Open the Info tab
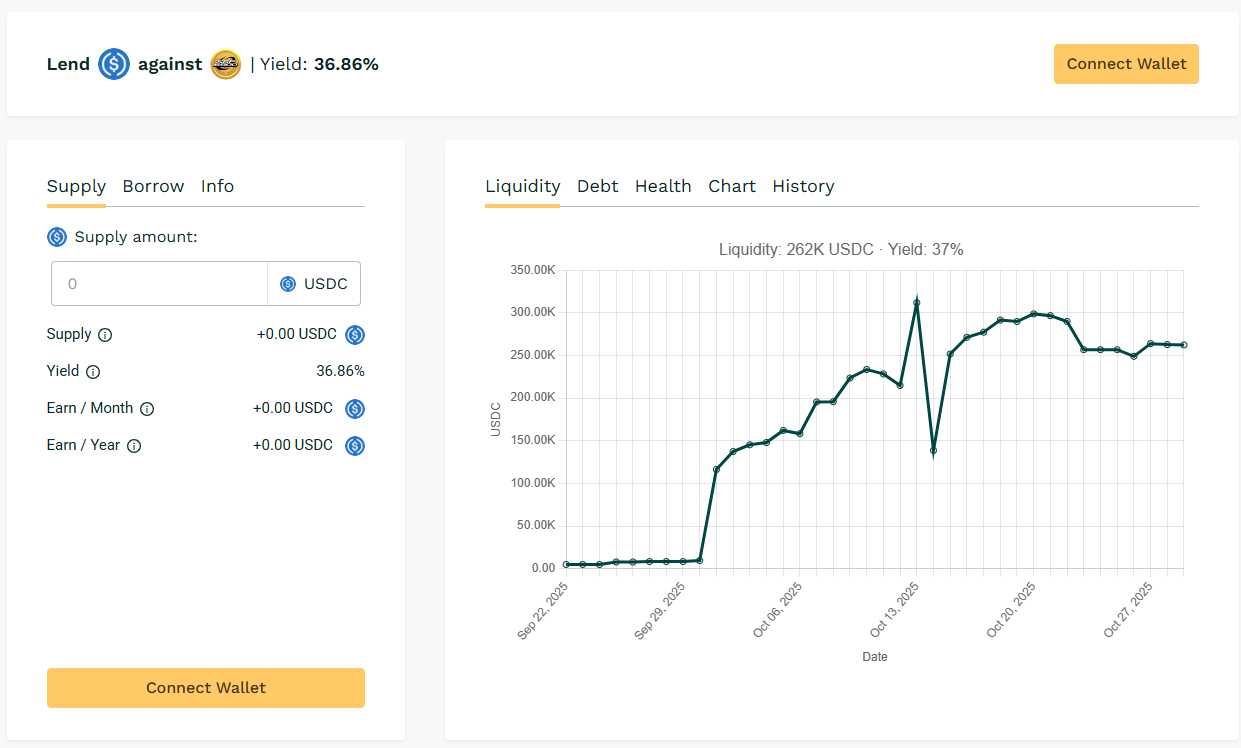 click(x=217, y=186)
